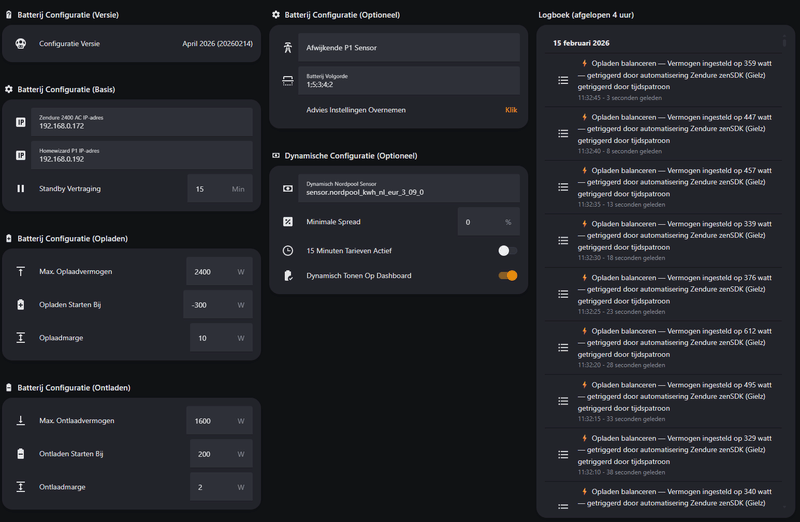Click the Standby Vertraging pause icon
Image resolution: width=800 pixels, height=522 pixels.
[21, 189]
